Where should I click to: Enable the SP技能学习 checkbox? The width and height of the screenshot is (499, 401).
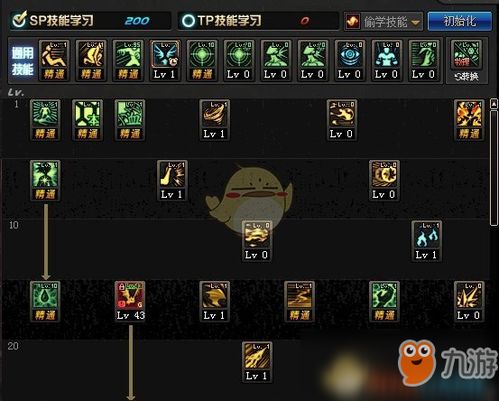click(x=19, y=20)
